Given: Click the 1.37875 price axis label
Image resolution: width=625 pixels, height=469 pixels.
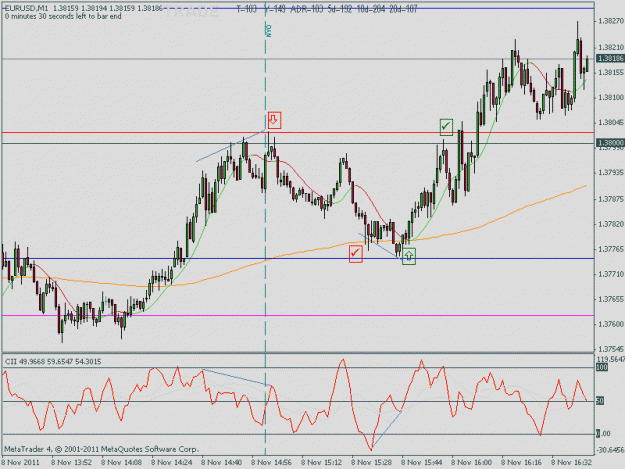Looking at the screenshot, I should point(611,199).
